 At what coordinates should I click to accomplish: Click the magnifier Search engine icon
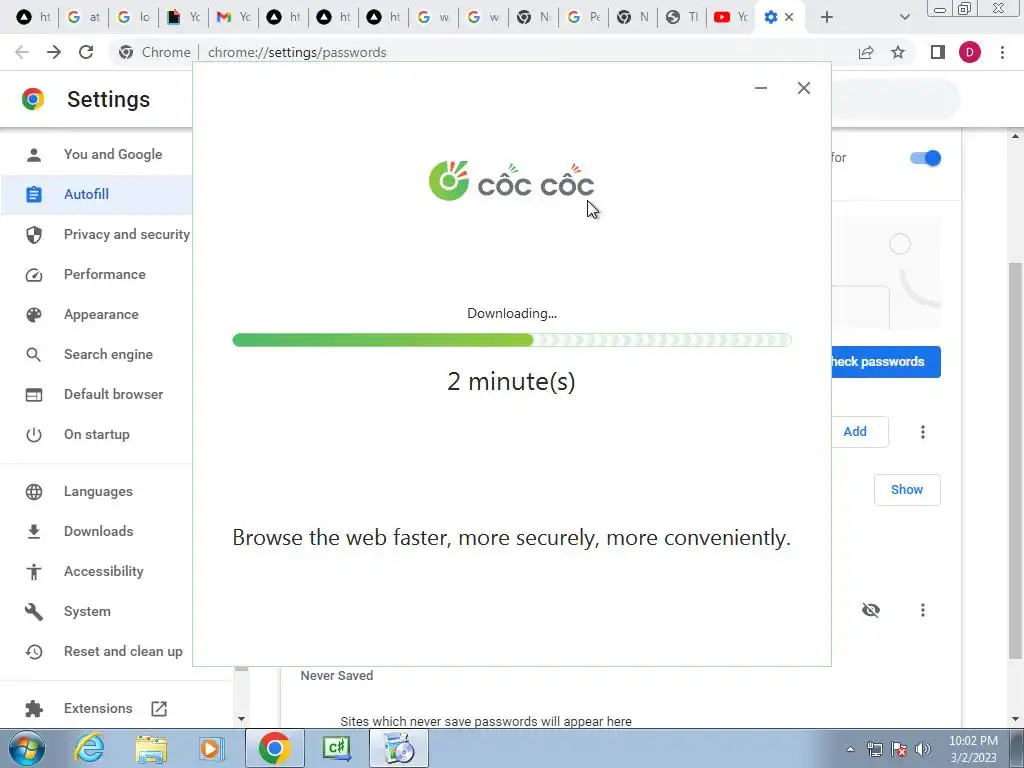(x=33, y=355)
